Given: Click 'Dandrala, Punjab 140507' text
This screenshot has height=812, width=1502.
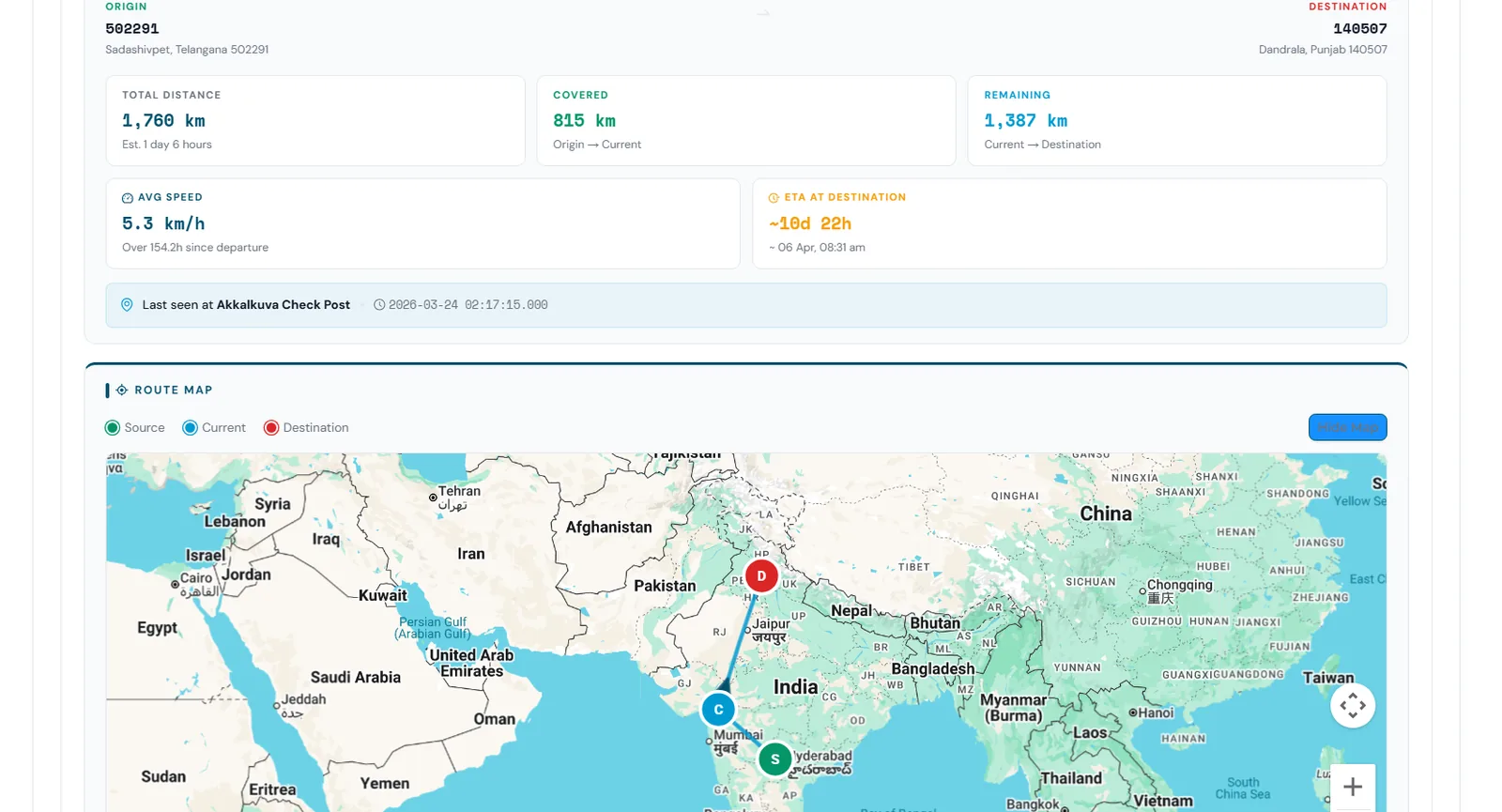Looking at the screenshot, I should 1323,50.
